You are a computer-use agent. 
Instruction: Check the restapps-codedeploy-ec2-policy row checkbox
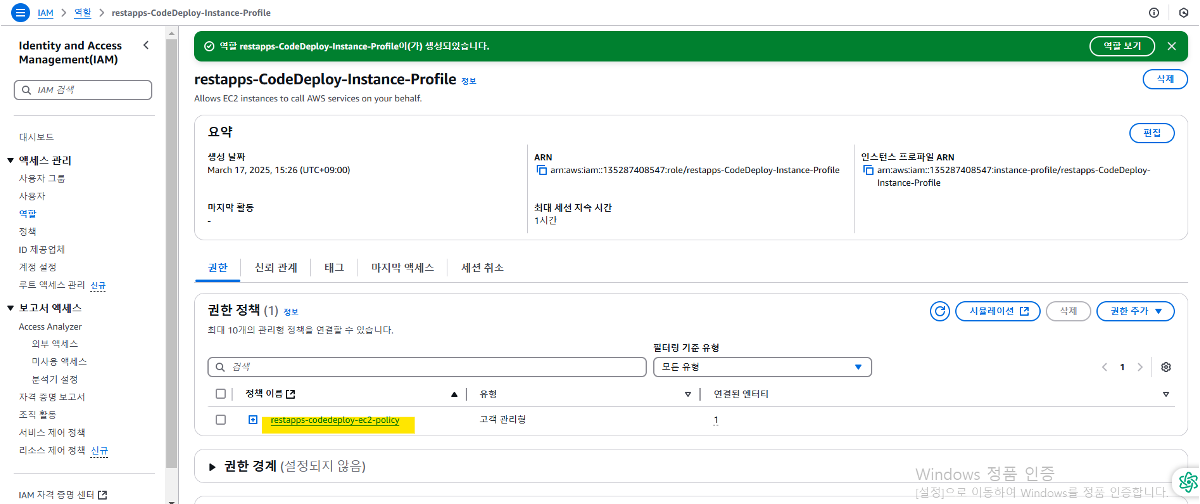pyautogui.click(x=221, y=420)
